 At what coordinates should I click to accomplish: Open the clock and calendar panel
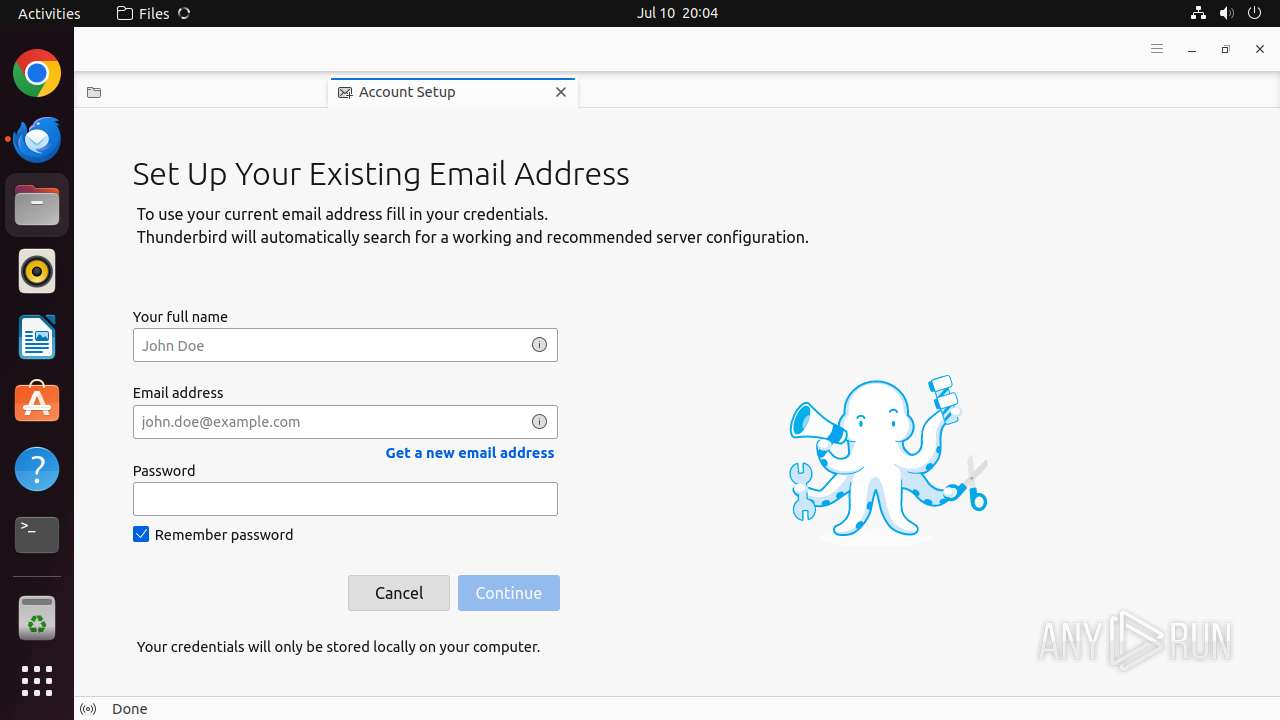click(677, 13)
